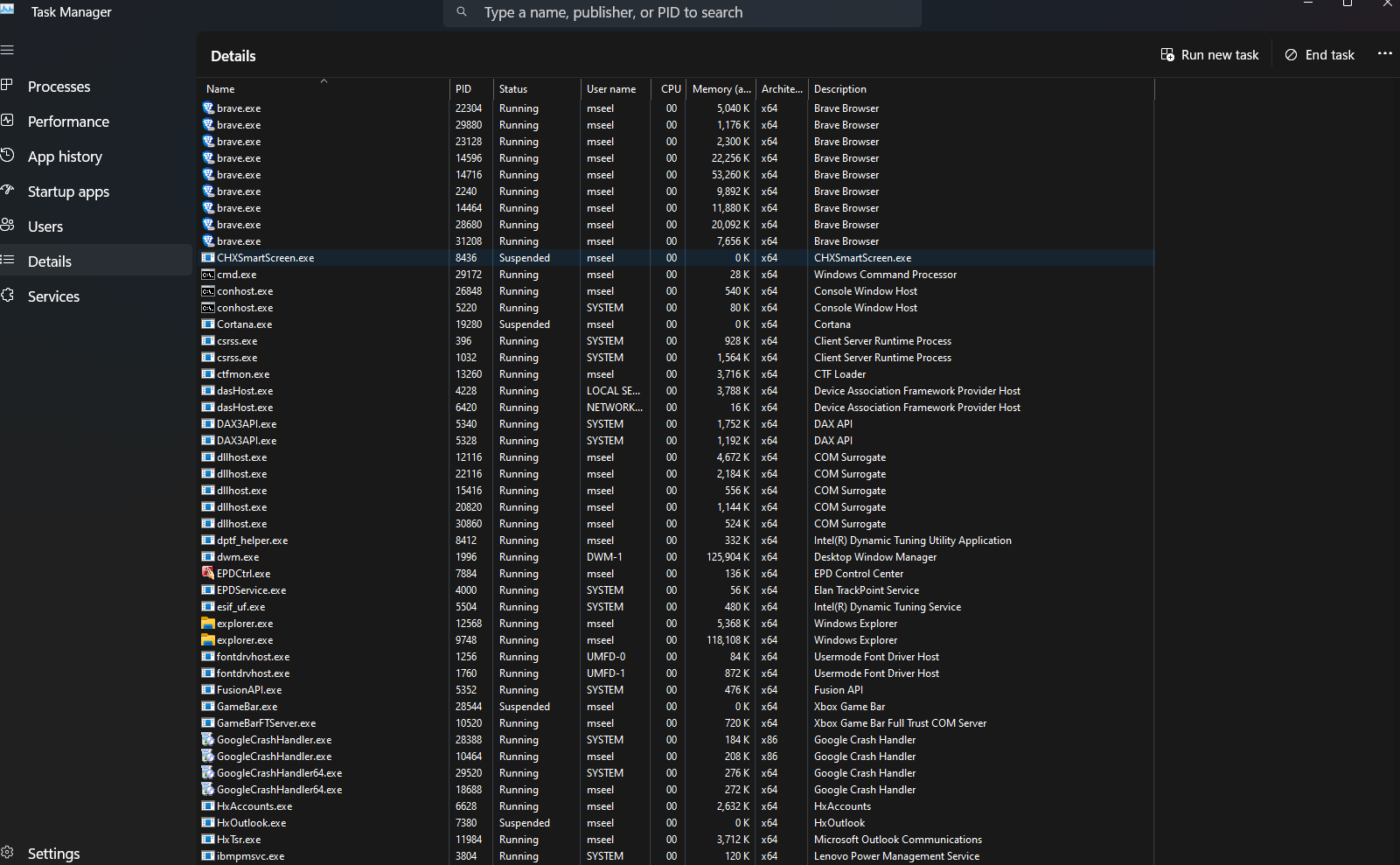Click the Desktop Window Manager description
Screen dimensions: 1400x865
875,557
